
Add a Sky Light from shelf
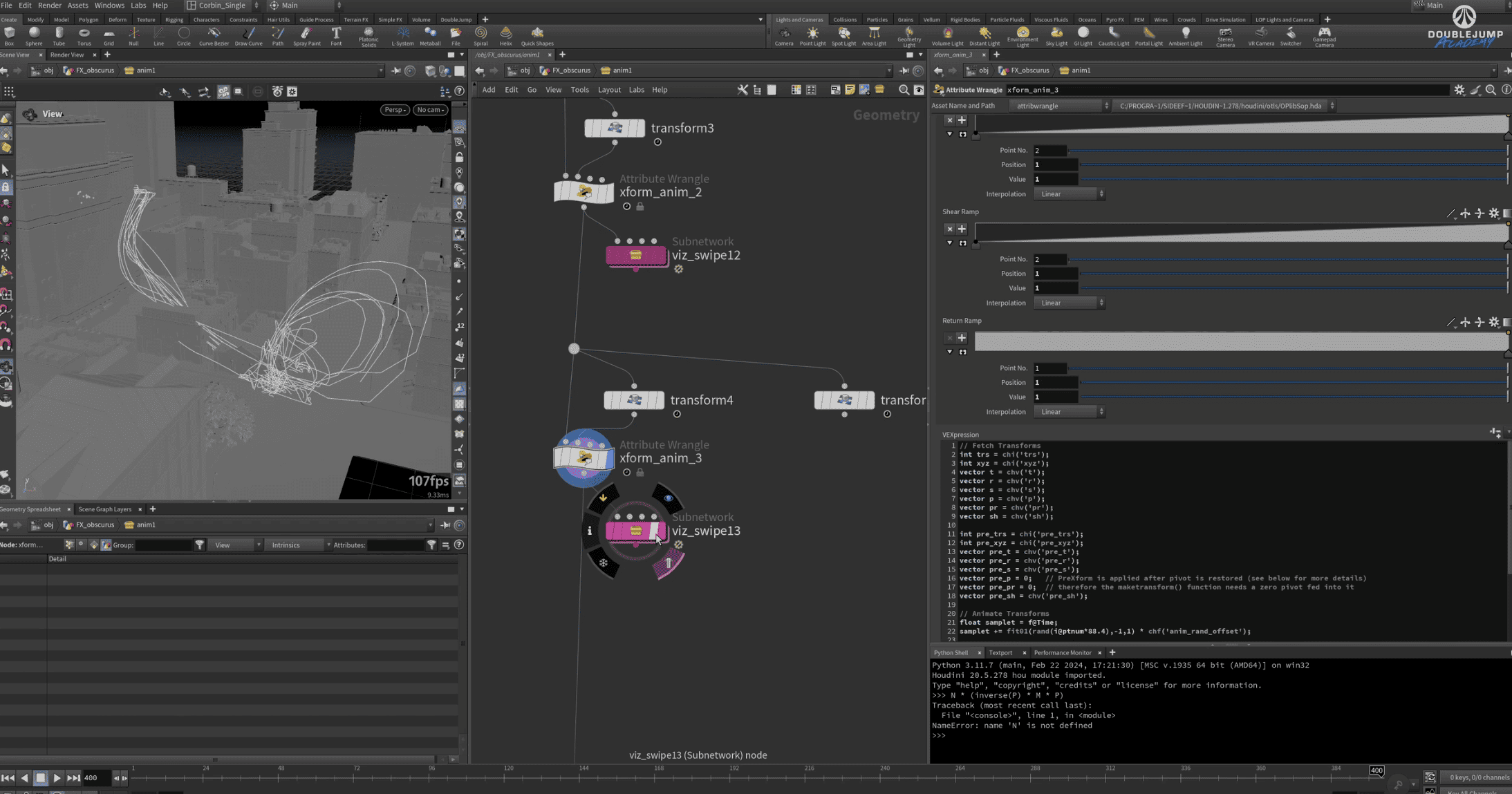coord(1056,36)
